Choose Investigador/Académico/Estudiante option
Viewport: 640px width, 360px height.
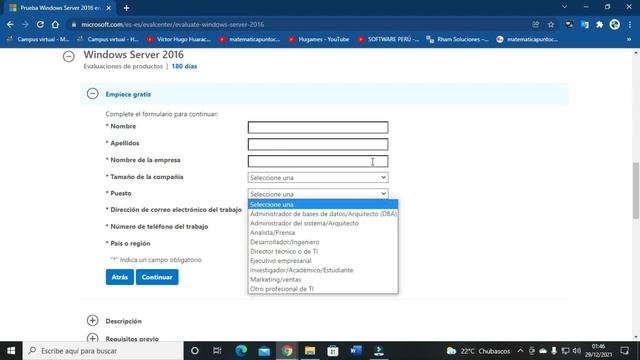(323, 270)
